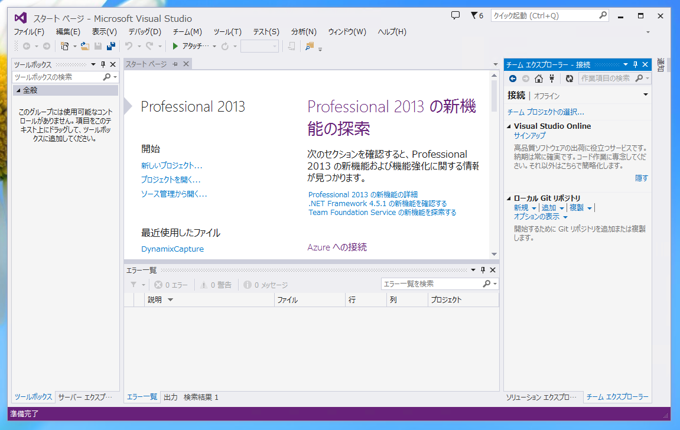This screenshot has width=680, height=430.
Task: Open Team Explorer window position dropdown
Action: click(625, 65)
